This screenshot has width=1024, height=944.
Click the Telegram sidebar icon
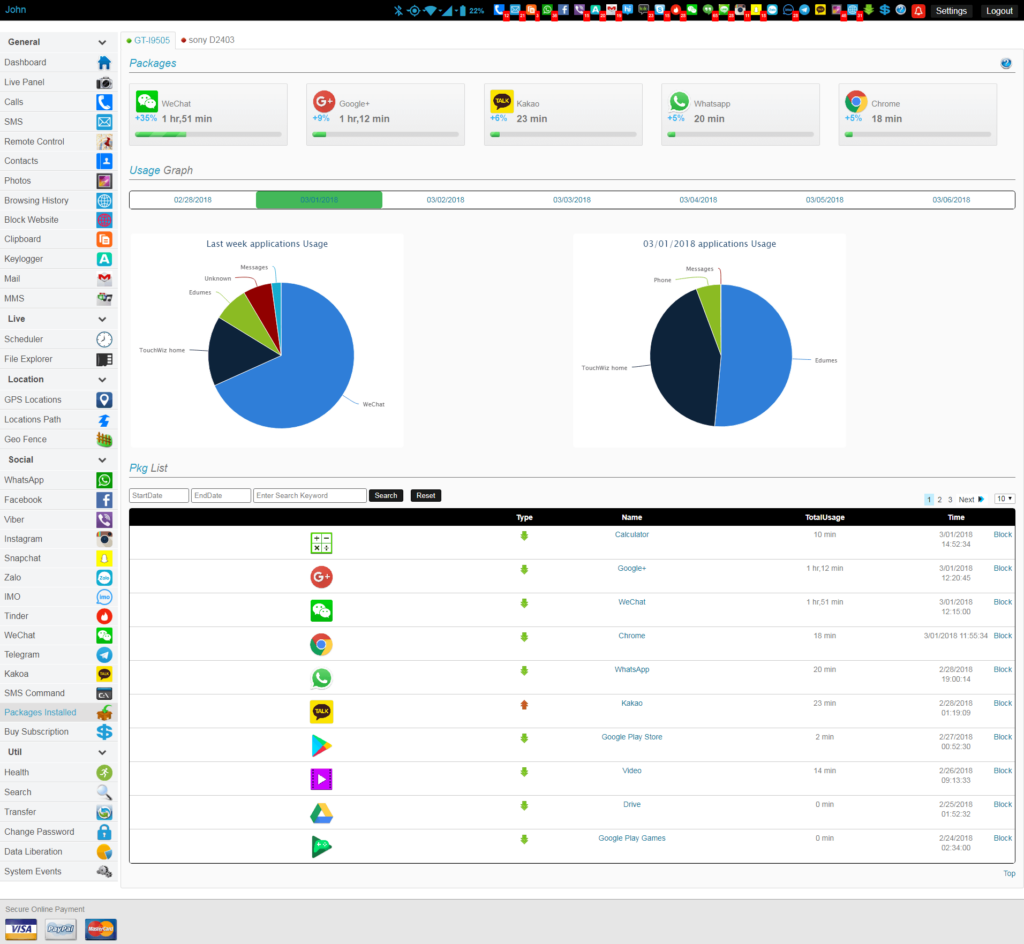[x=104, y=654]
